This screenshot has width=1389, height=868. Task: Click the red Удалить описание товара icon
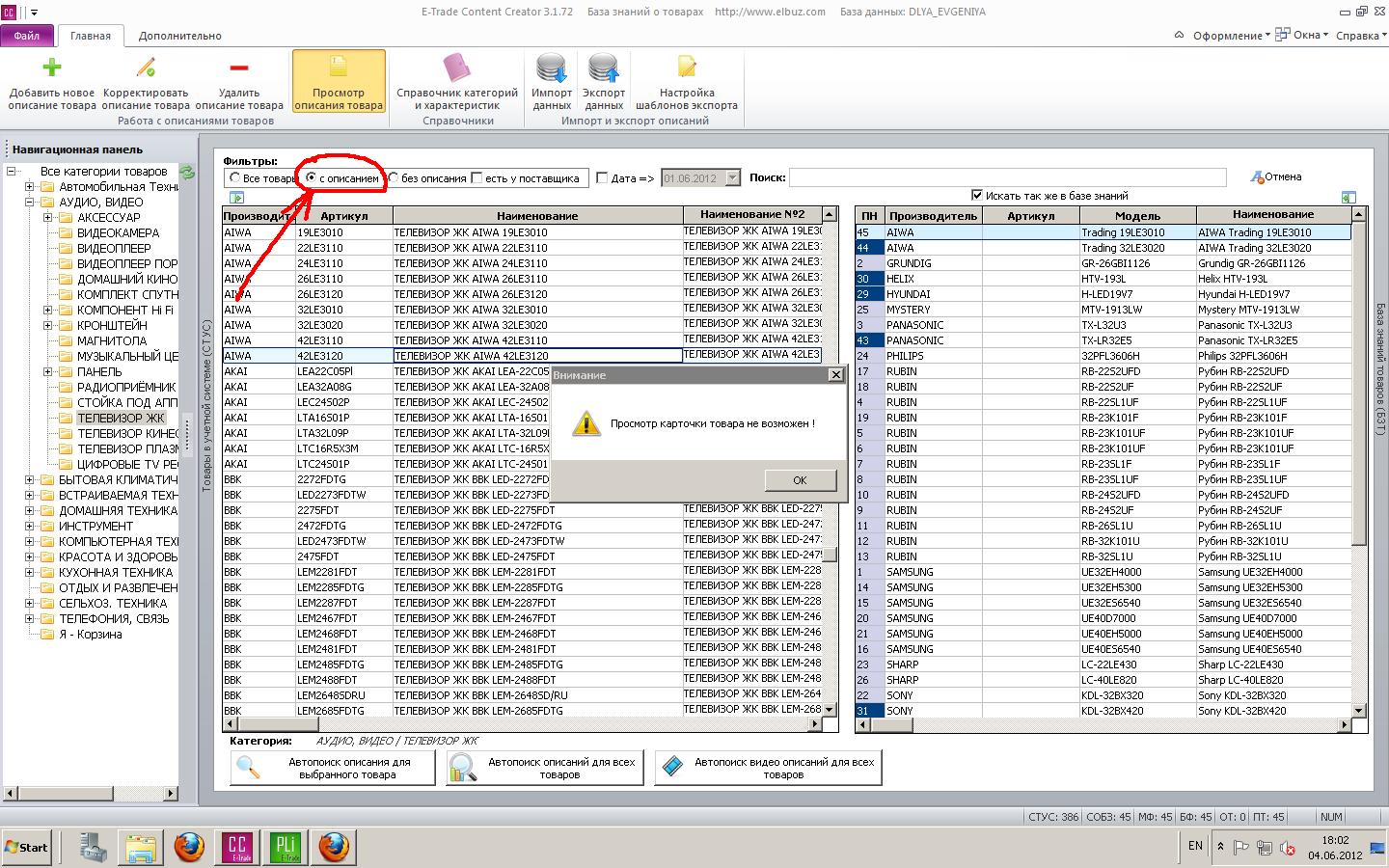[239, 68]
